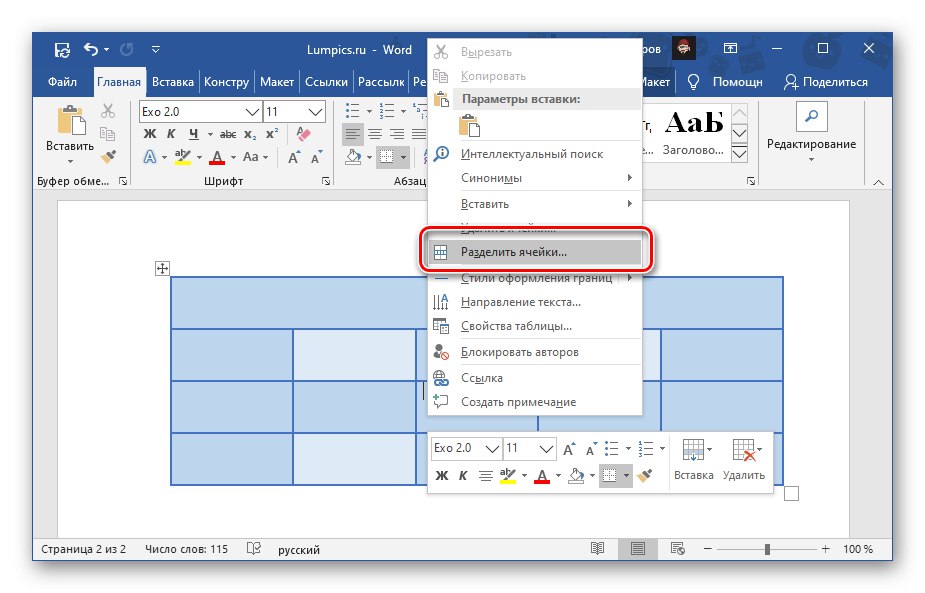Click shading paint bucket in ribbon
The width and height of the screenshot is (925, 593).
(353, 157)
